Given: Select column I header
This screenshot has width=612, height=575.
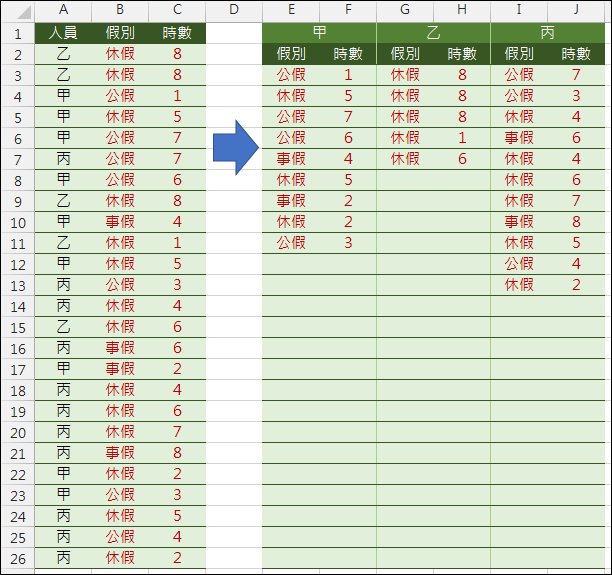Looking at the screenshot, I should 519,10.
